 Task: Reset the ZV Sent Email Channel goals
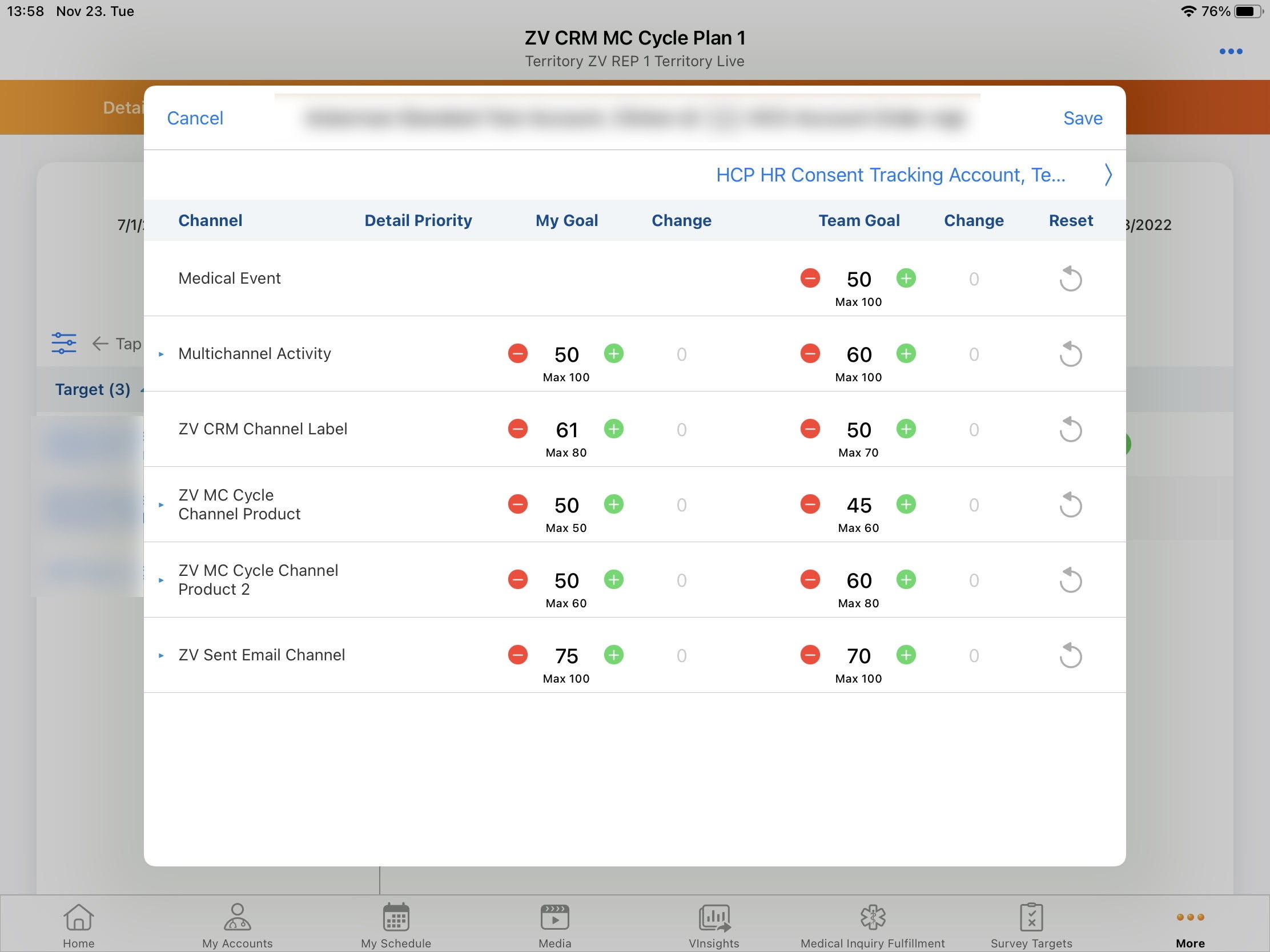point(1070,655)
